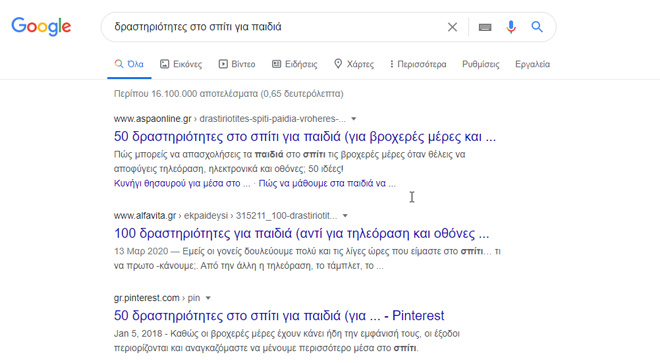Viewport: 660px width, 363px height.
Task: Switch to the Βίντεο tab
Action: (237, 64)
